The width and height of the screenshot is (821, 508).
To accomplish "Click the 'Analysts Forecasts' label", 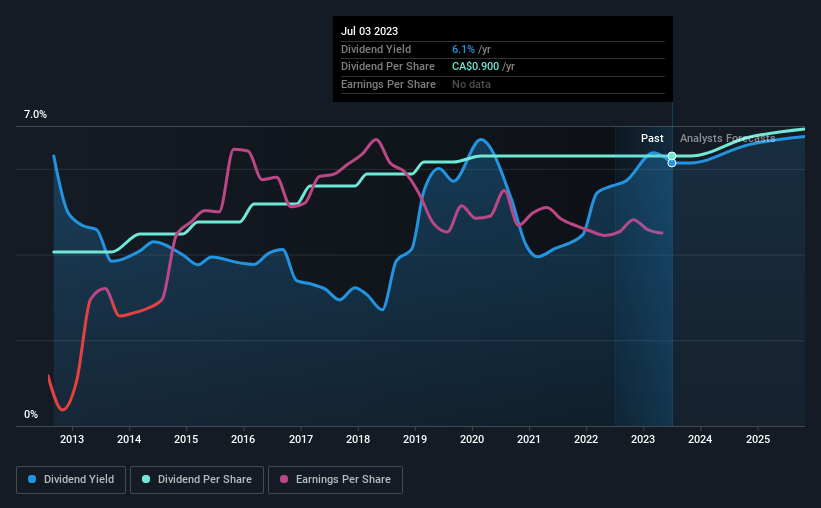I will (727, 138).
